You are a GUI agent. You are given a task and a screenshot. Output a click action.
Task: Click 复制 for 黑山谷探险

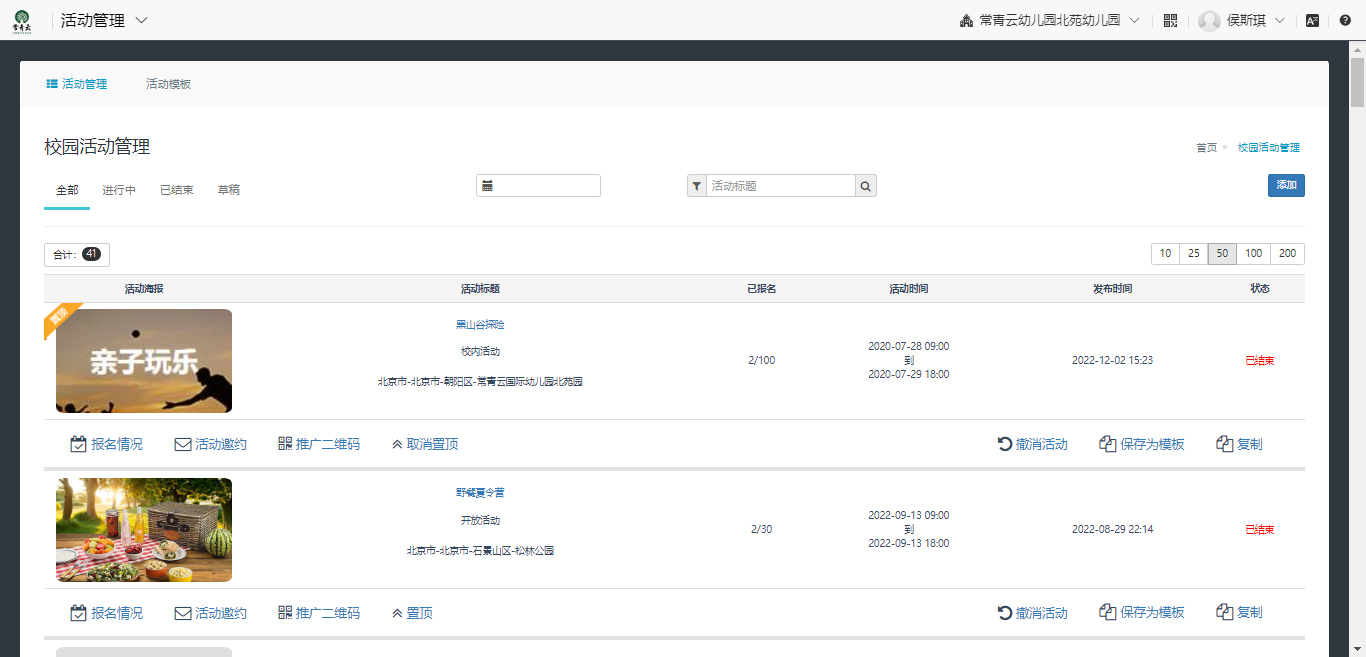click(1239, 444)
